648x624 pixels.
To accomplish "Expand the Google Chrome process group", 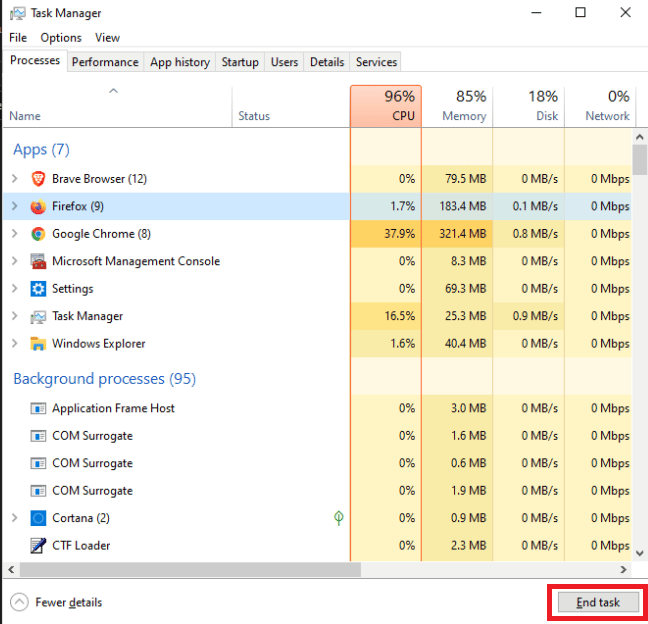I will click(14, 234).
